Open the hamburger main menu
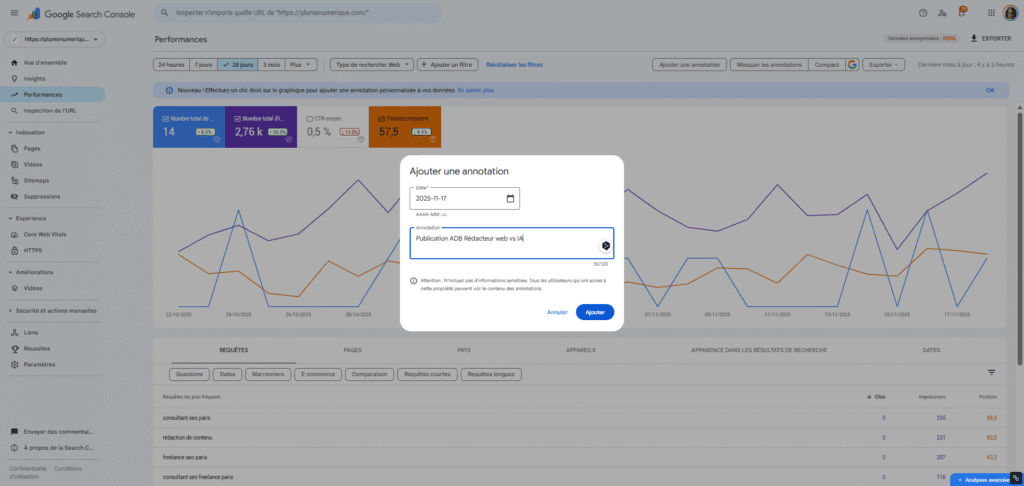 pos(13,14)
